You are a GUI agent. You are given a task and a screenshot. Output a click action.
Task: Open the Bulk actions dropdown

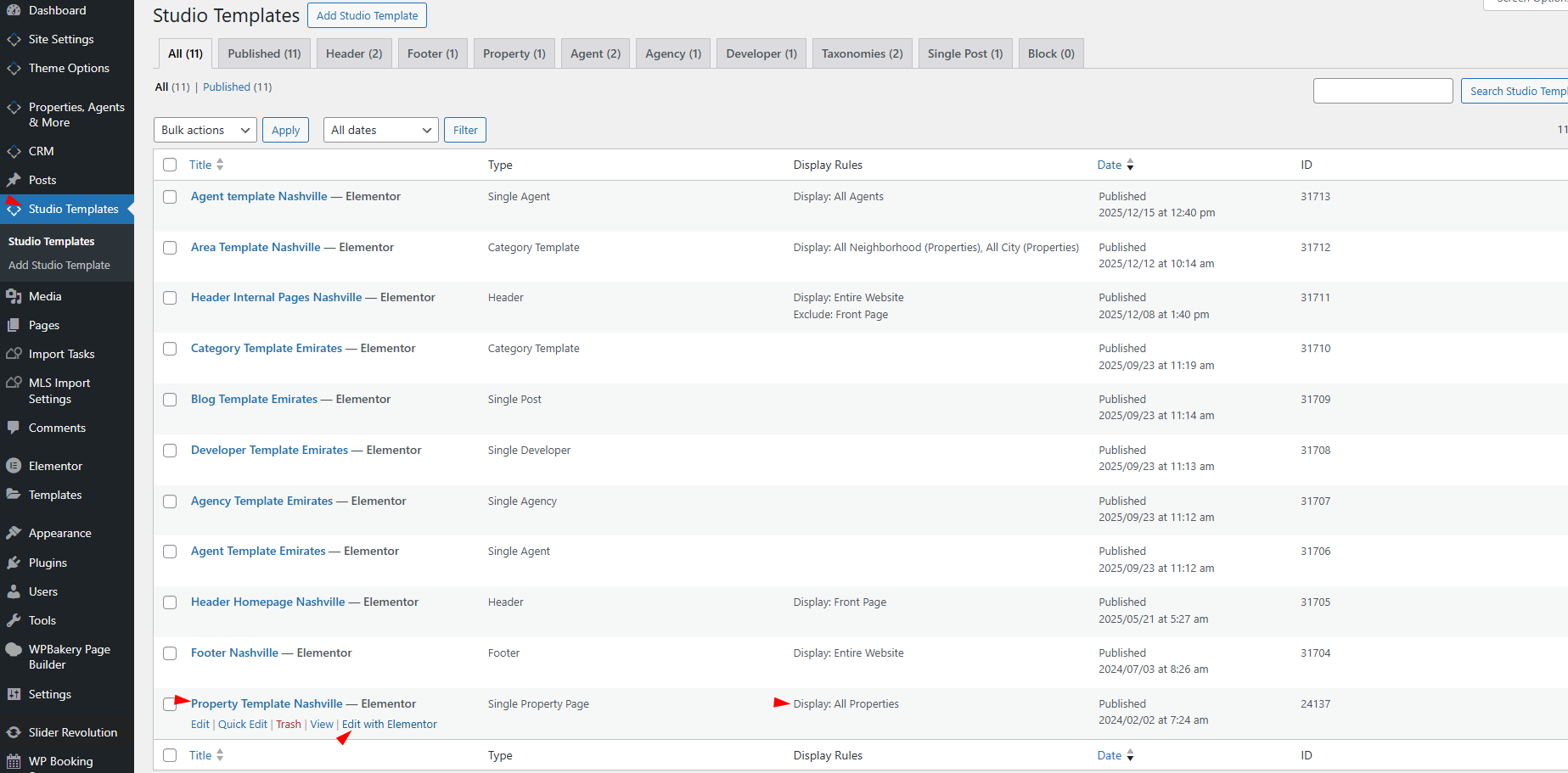205,130
